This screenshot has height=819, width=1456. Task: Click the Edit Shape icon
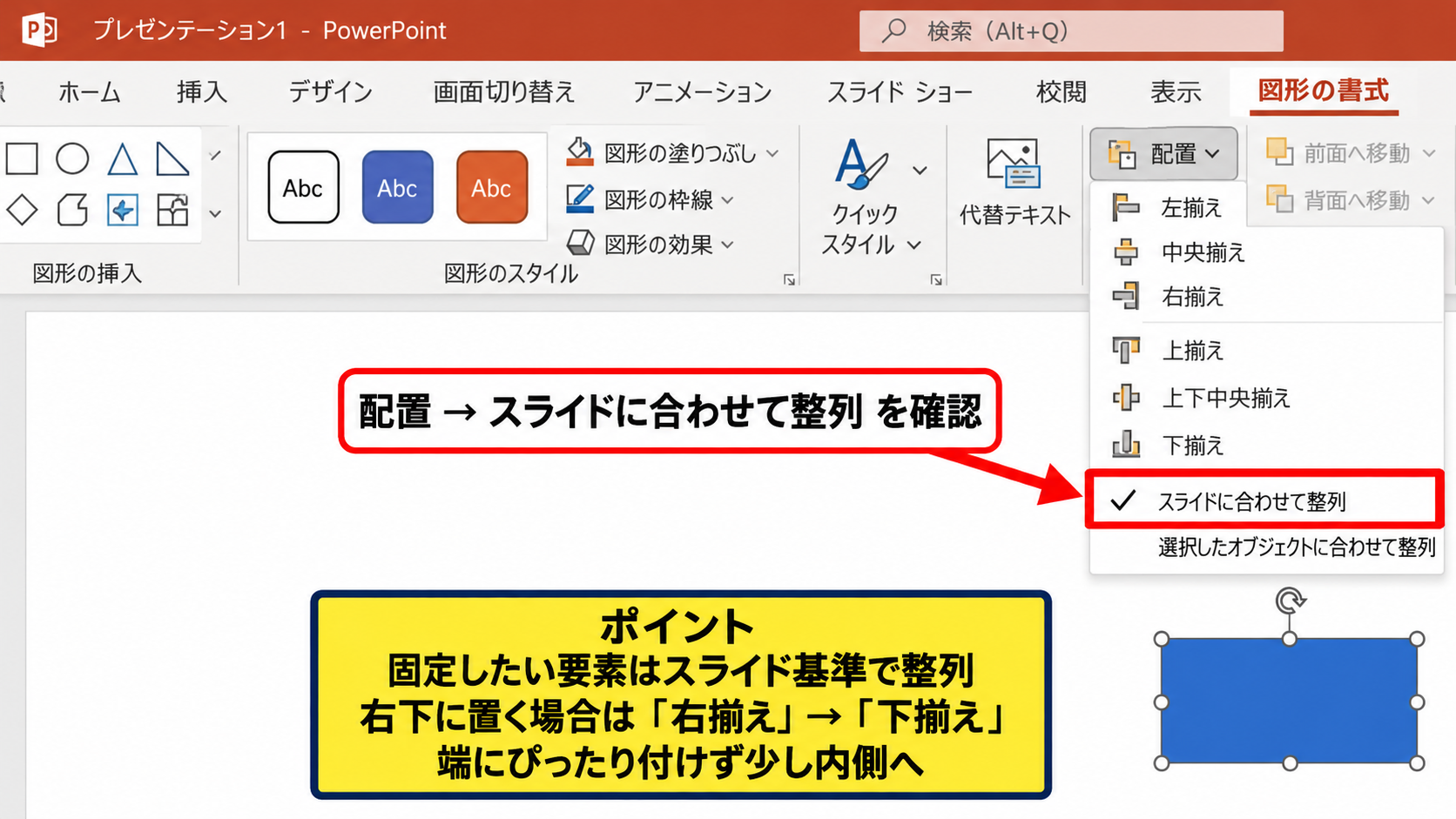(122, 210)
